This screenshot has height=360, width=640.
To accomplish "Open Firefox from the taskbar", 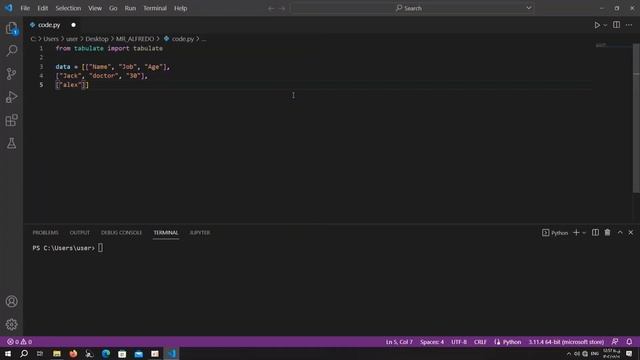I will click(x=73, y=353).
